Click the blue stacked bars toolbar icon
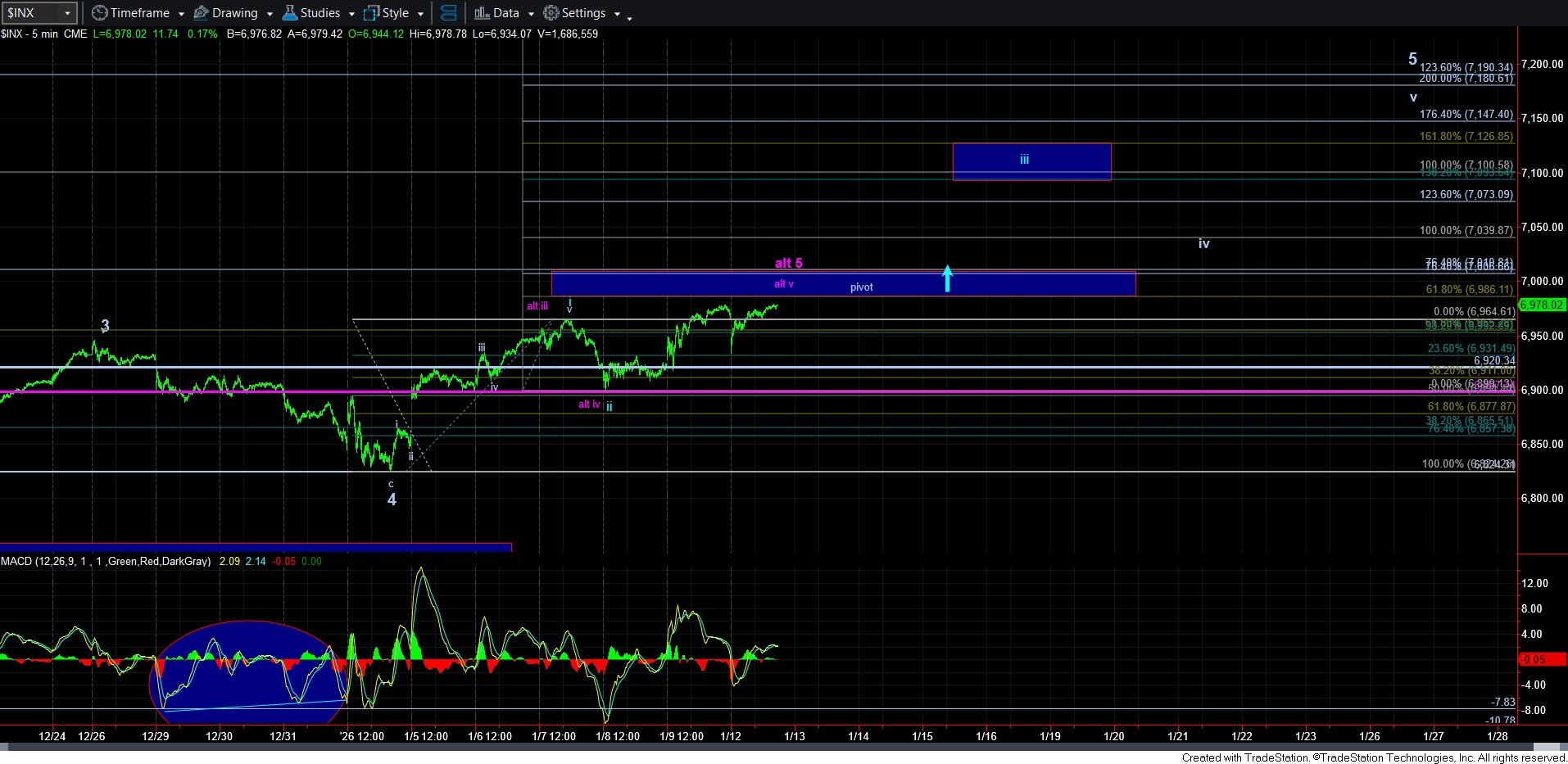The height and width of the screenshot is (764, 1568). (448, 13)
